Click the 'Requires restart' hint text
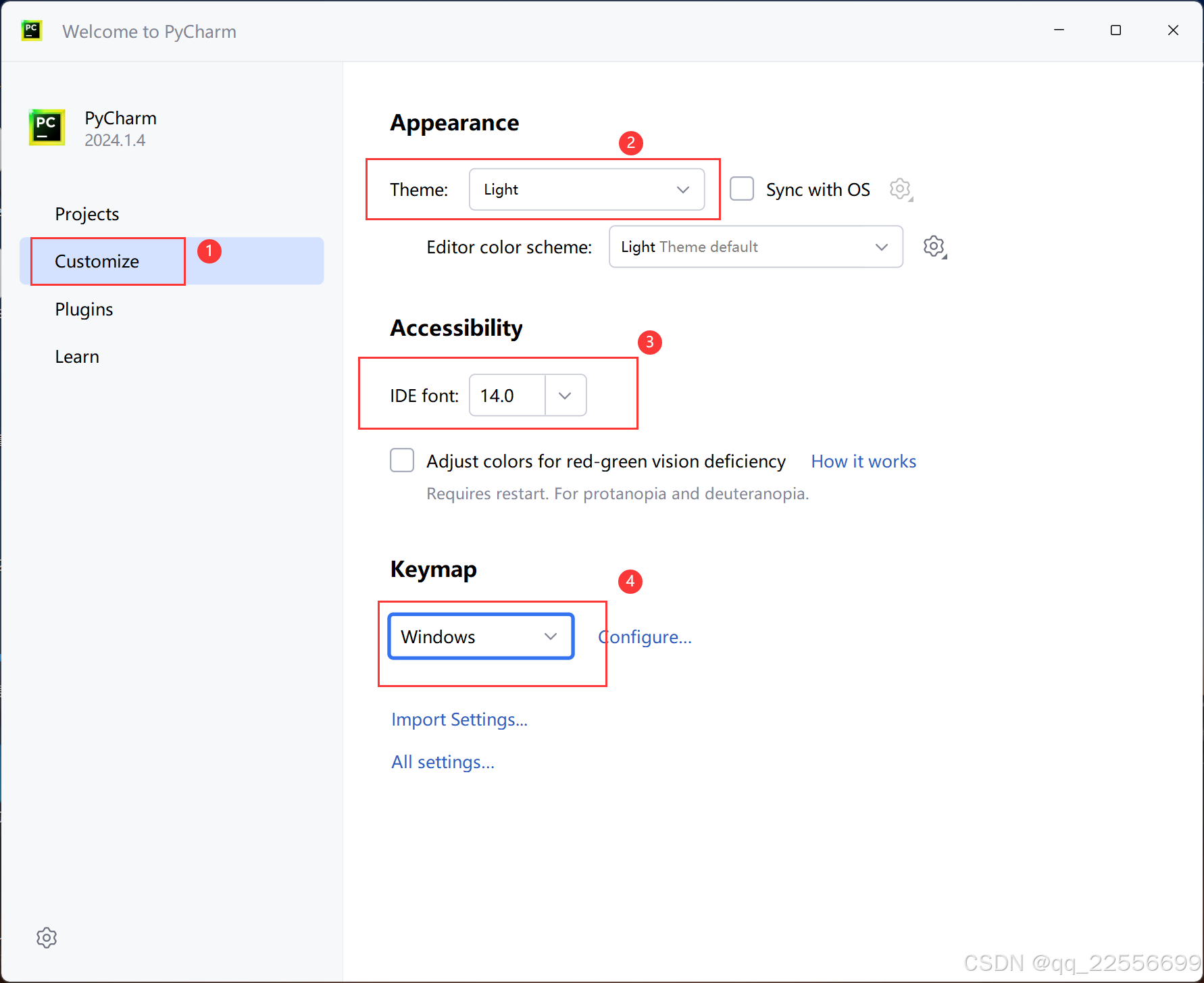1204x983 pixels. tap(618, 493)
